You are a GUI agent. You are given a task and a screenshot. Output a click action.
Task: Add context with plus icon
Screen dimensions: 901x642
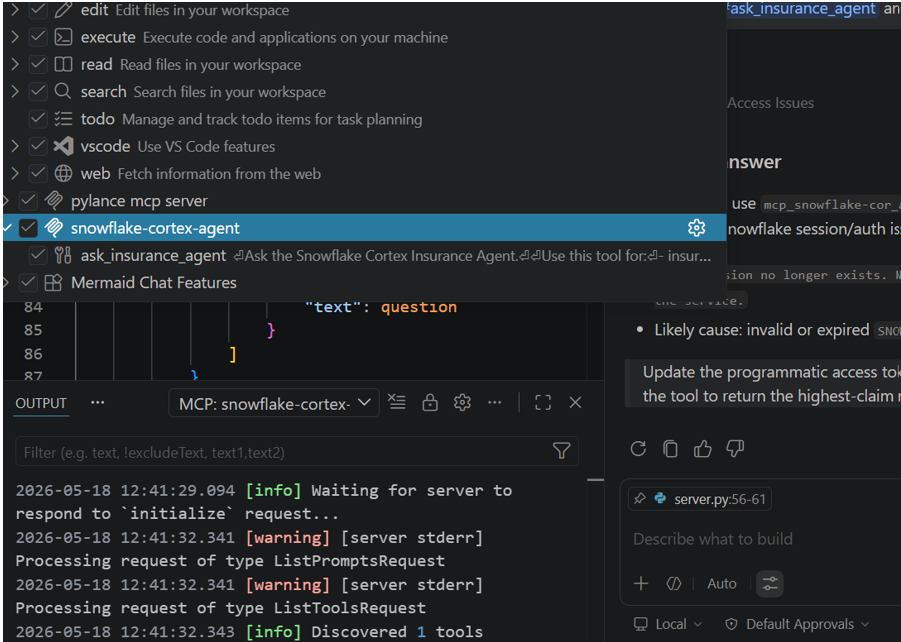[641, 583]
